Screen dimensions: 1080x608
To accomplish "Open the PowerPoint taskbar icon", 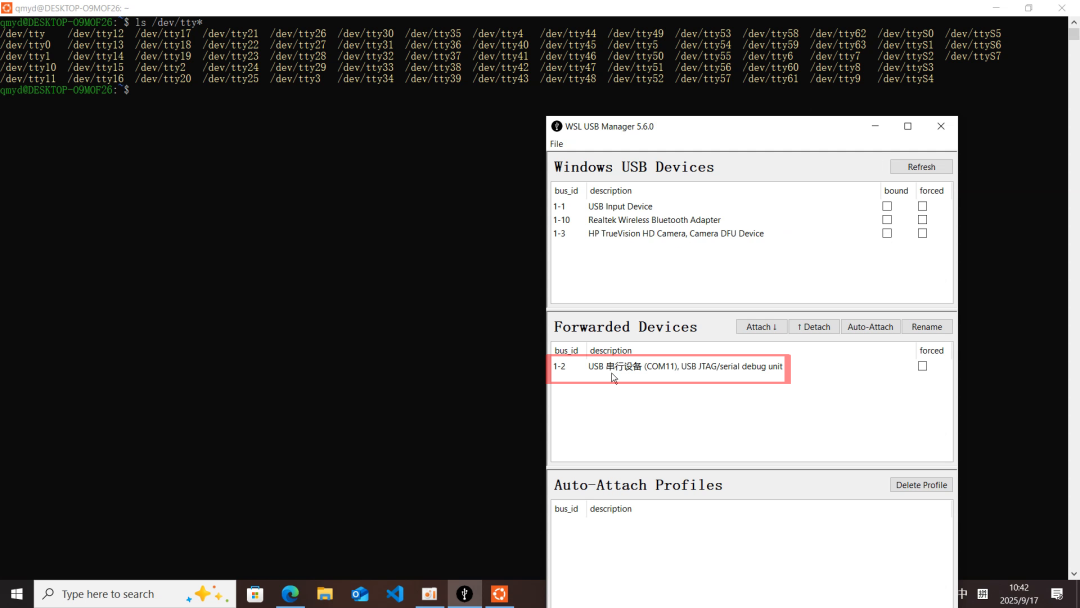I will [x=429, y=594].
